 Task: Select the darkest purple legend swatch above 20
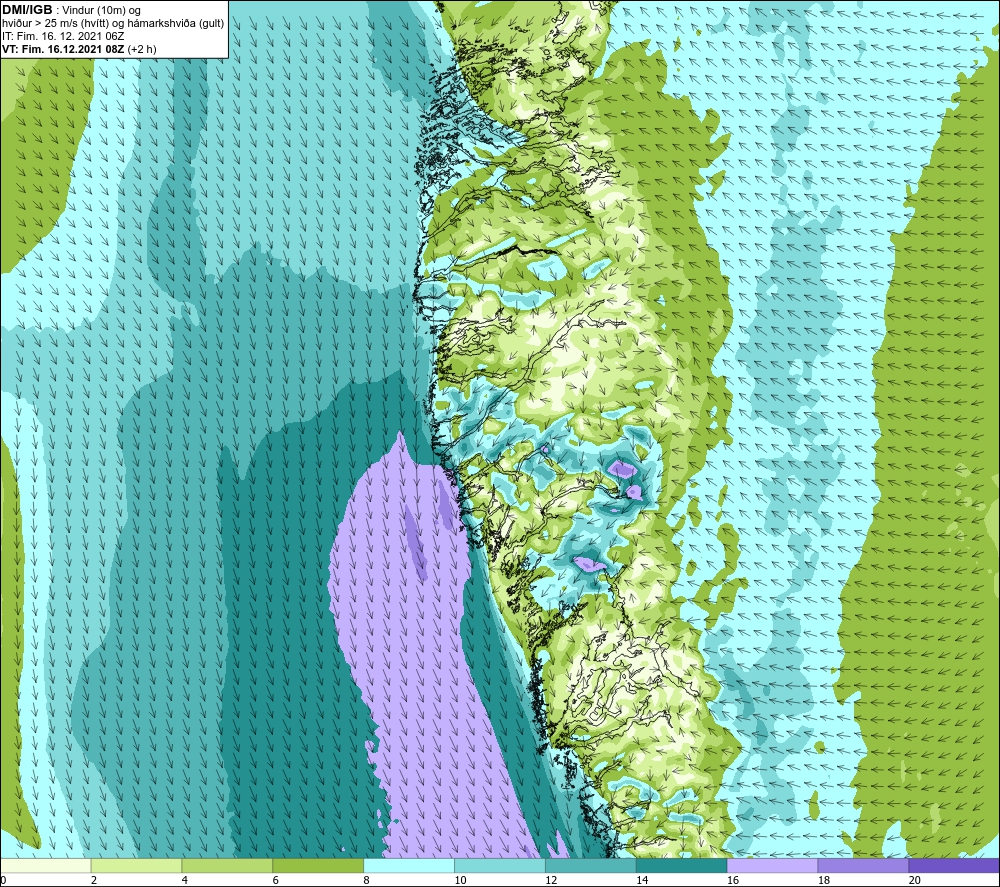[x=954, y=866]
